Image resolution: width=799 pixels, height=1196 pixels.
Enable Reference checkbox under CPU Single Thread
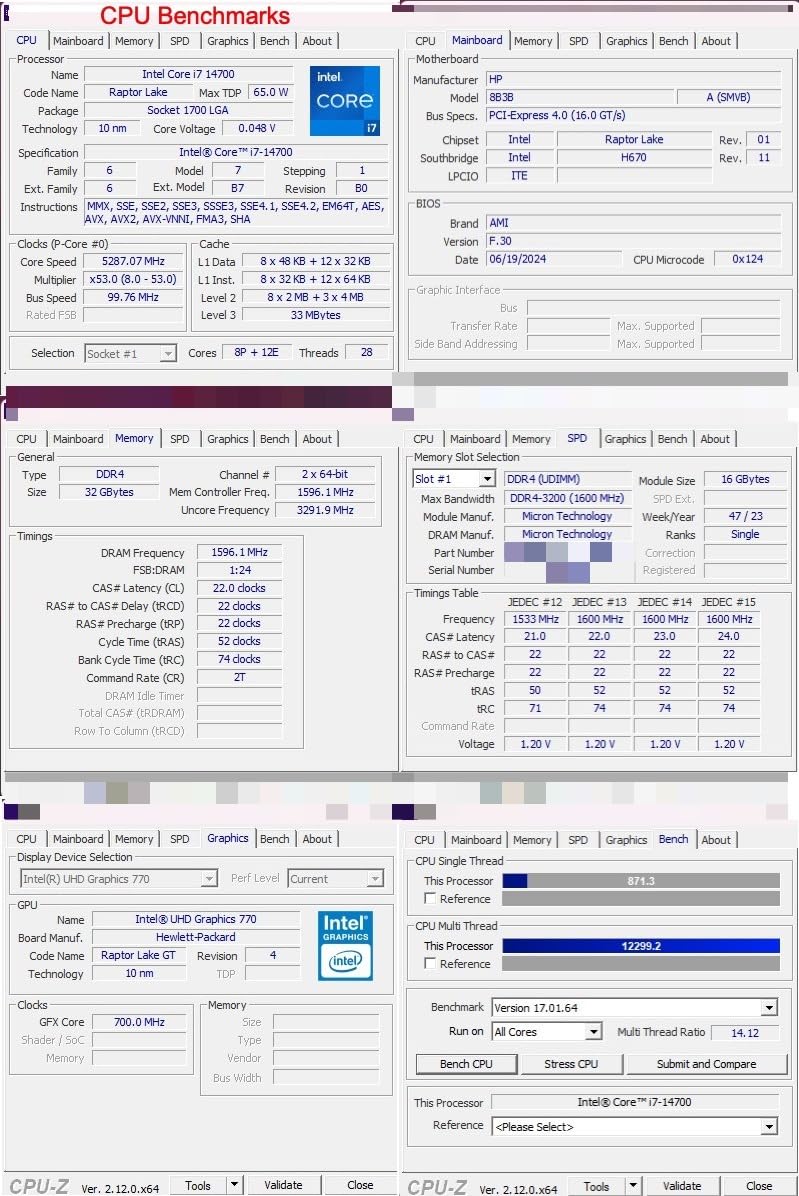[x=430, y=899]
